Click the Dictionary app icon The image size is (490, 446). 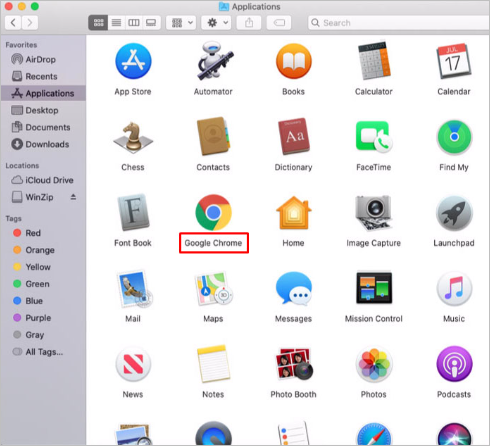point(294,136)
